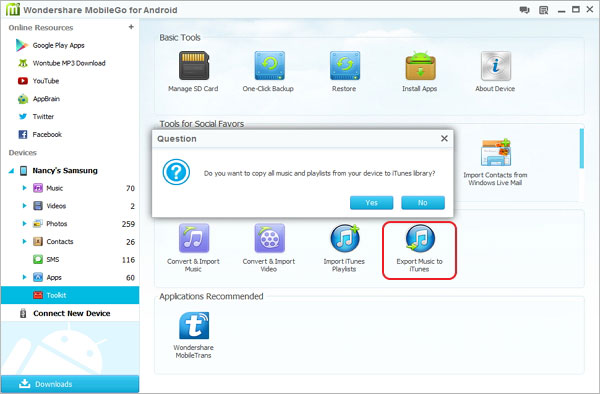
Task: Collapse Nancy's Samsung device tree
Action: coord(11,171)
